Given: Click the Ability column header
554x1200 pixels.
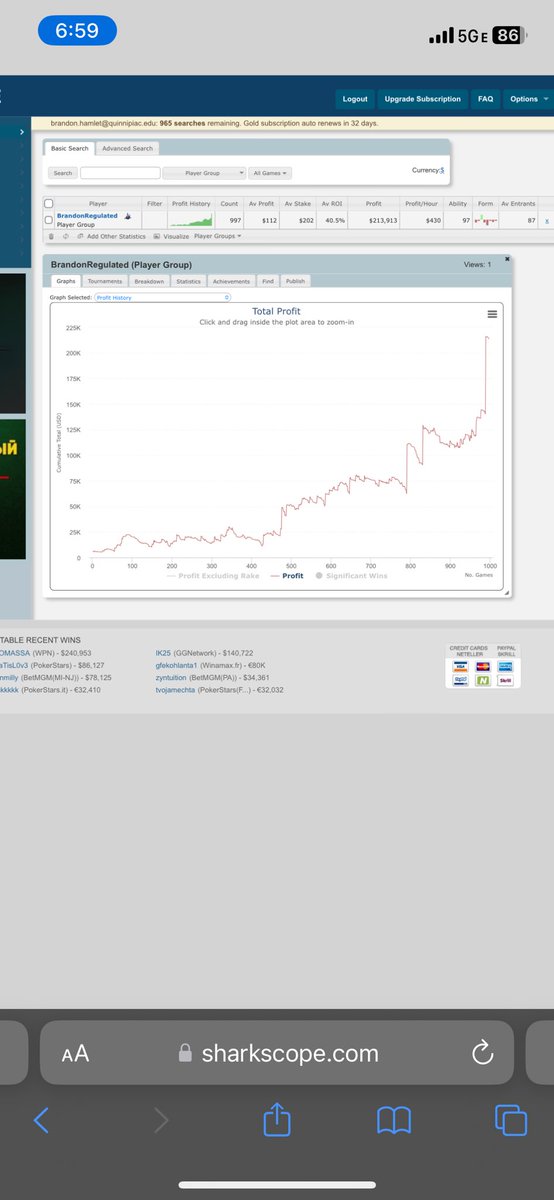Looking at the screenshot, I should (x=458, y=203).
